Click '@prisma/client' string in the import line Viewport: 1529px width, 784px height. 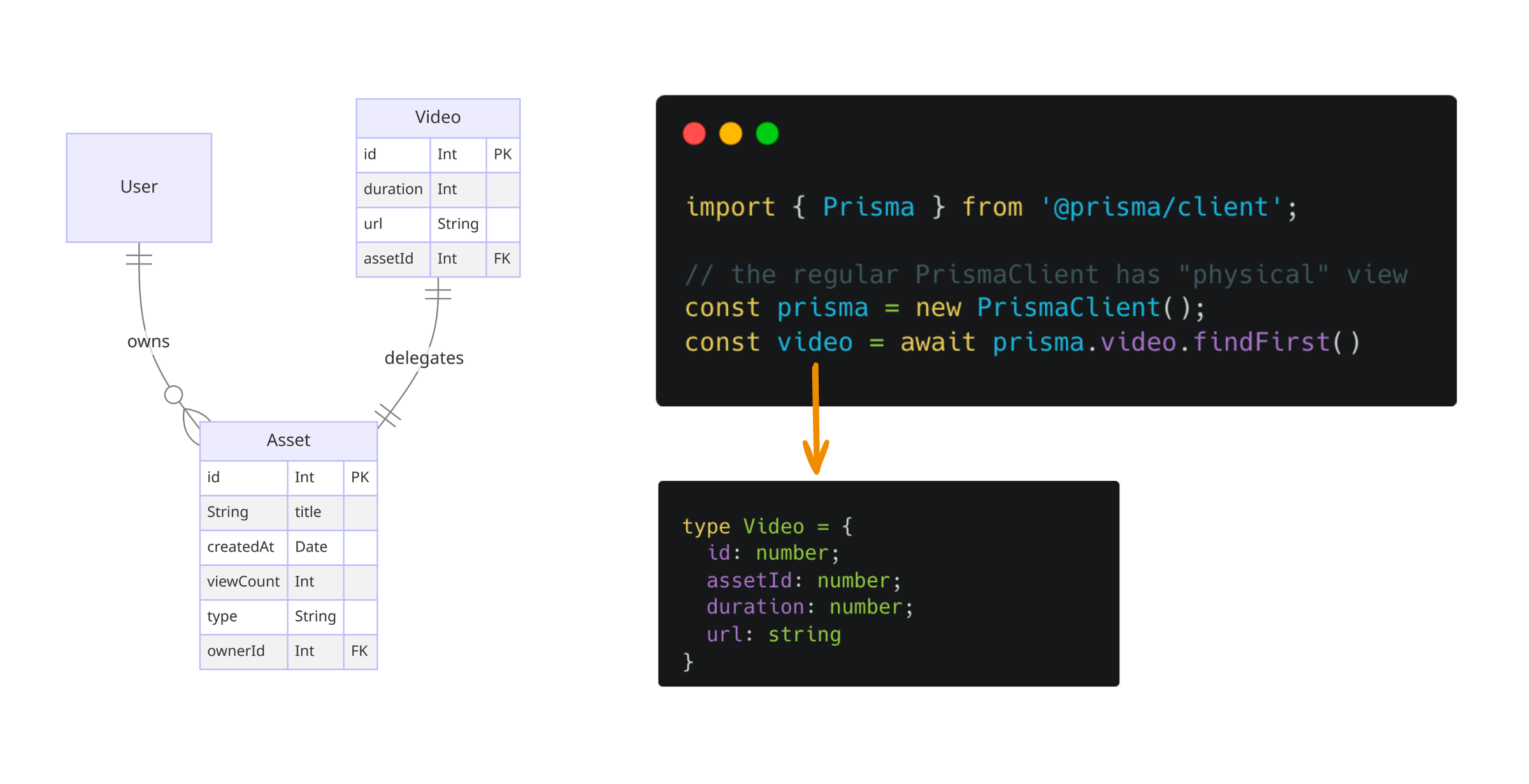click(x=1161, y=207)
